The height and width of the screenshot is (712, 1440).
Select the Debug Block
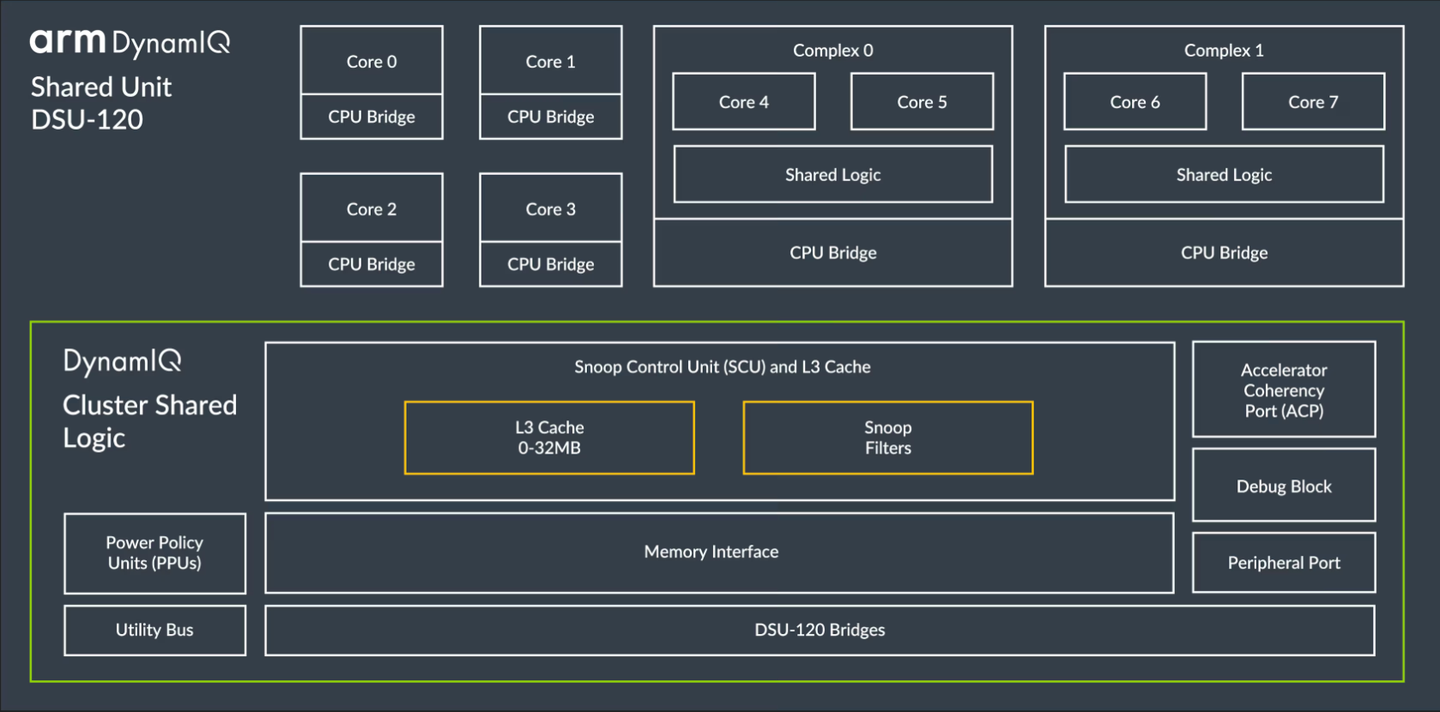click(1284, 486)
